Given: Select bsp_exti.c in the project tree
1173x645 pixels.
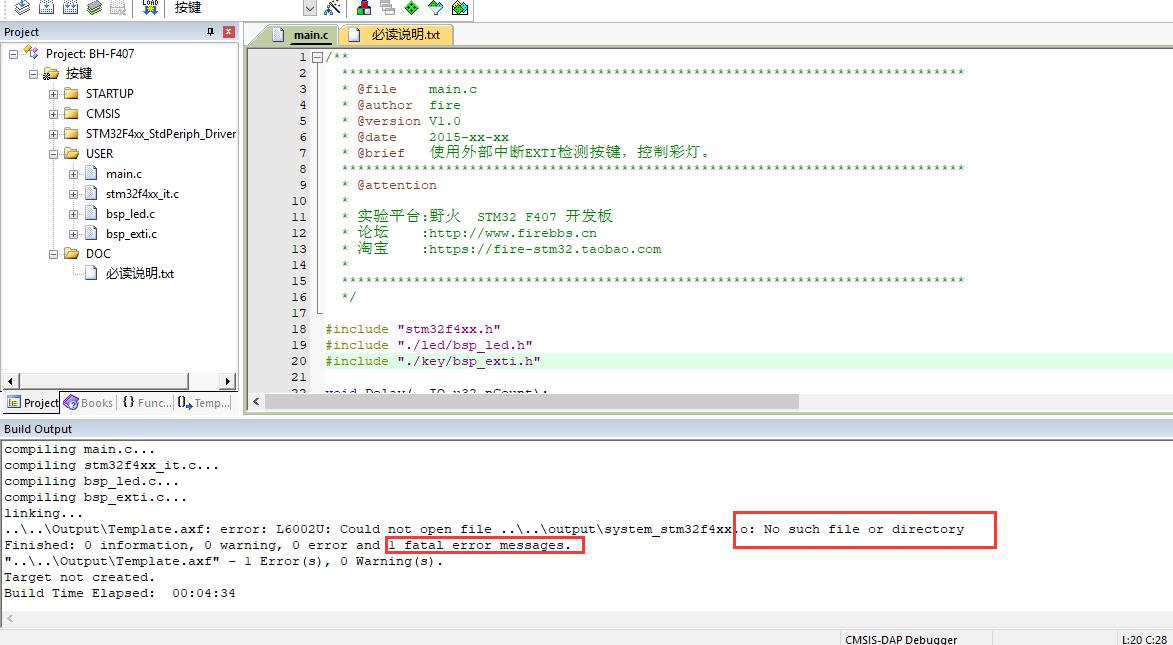Looking at the screenshot, I should point(131,234).
